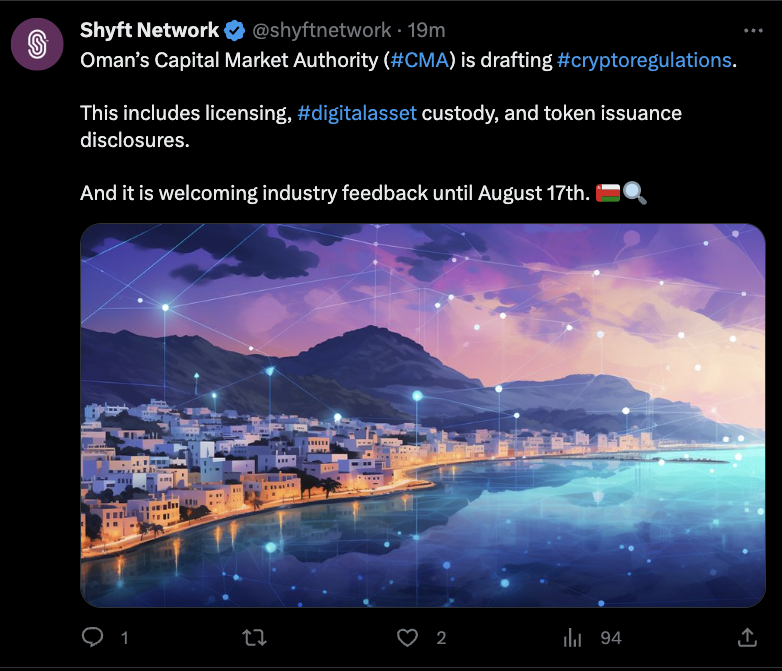Click the tweet's August 17th feedback sentence
Image resolution: width=782 pixels, height=671 pixels.
[x=335, y=192]
